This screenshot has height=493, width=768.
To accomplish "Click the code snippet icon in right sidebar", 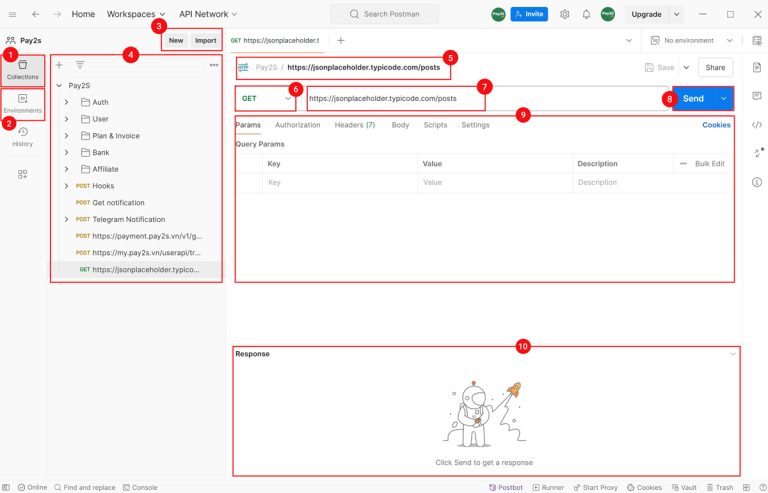I will 756,125.
